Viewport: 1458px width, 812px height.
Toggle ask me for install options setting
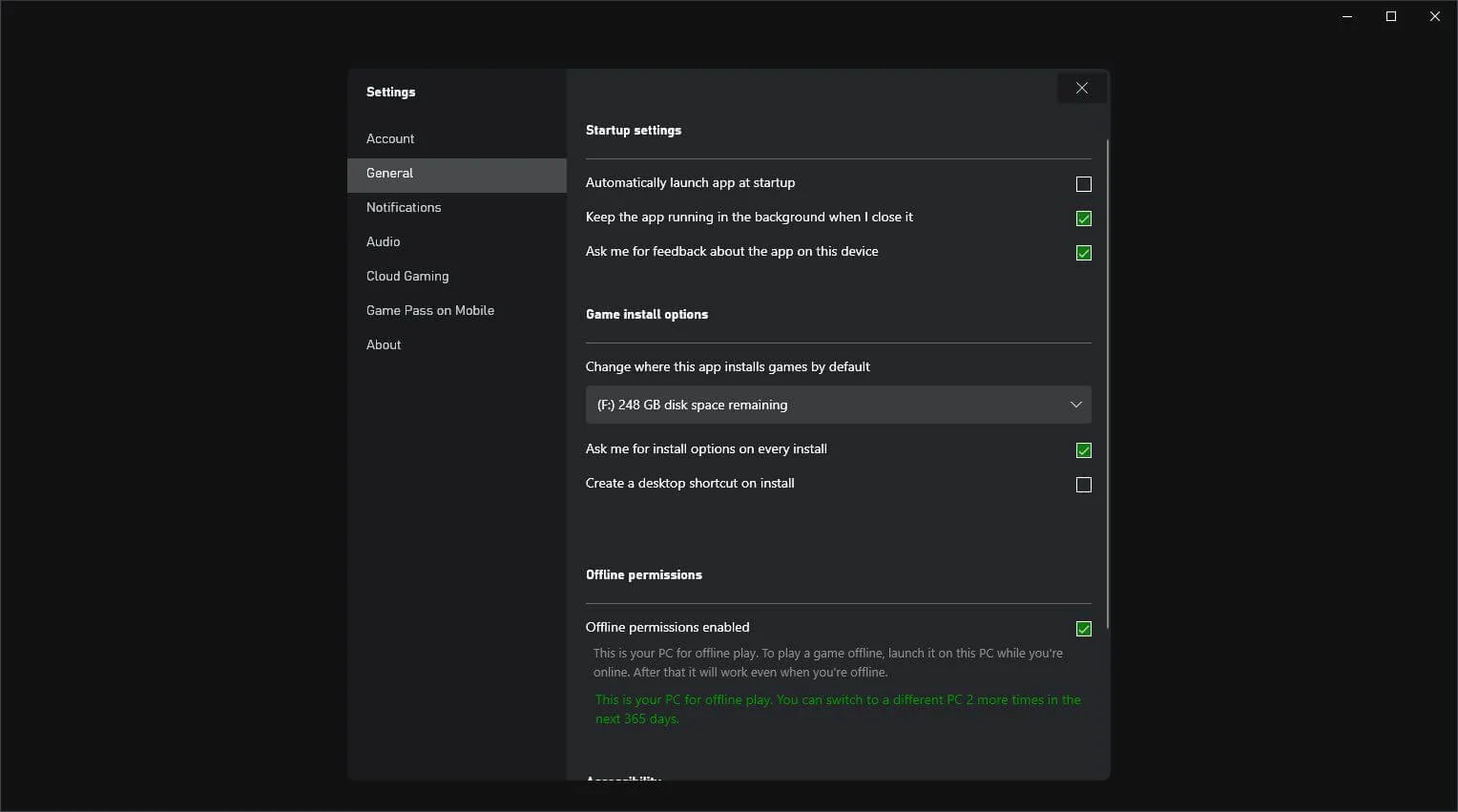point(1083,449)
